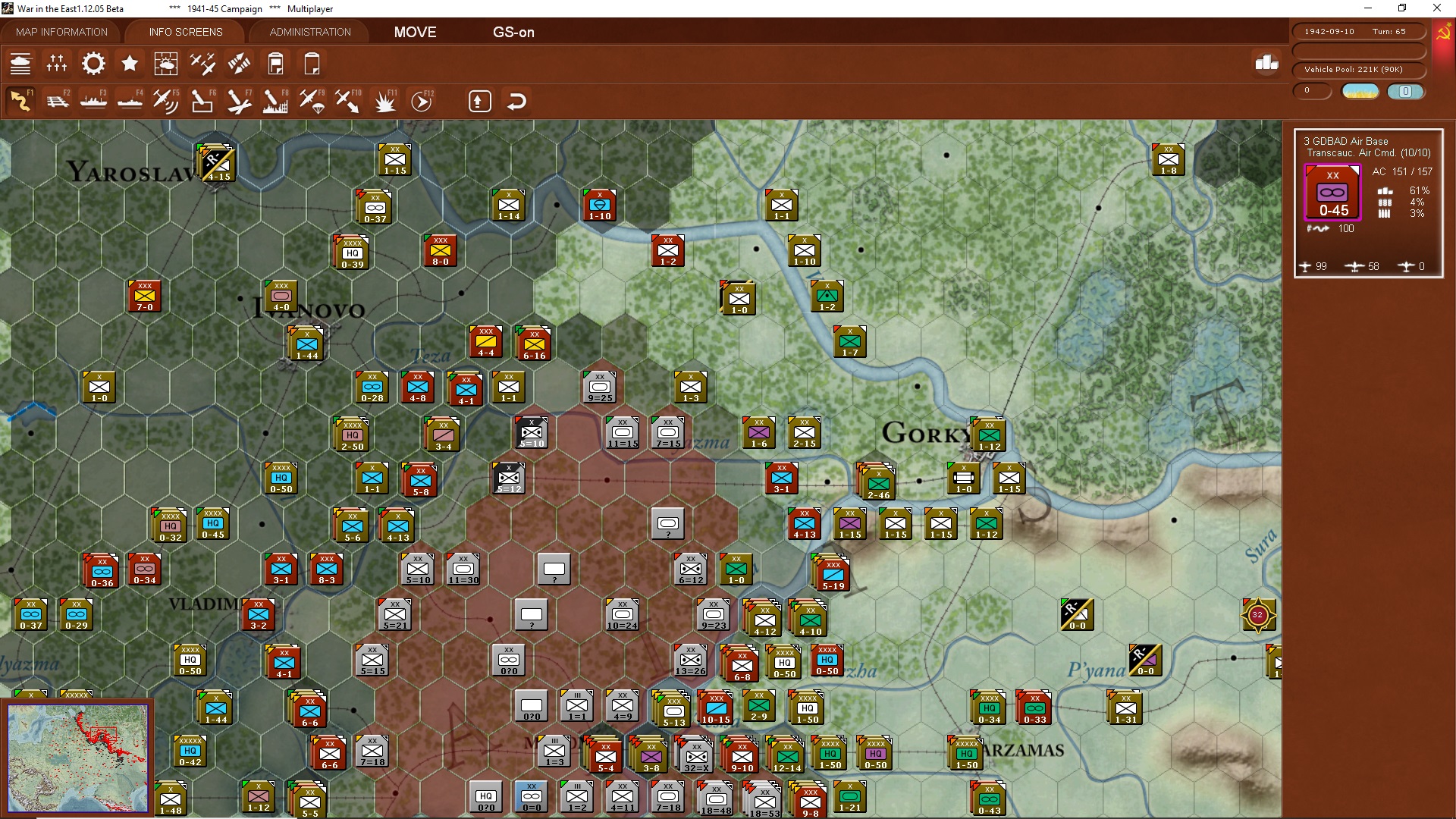This screenshot has width=1456, height=819.
Task: Click the weather field indicator pill
Action: pos(1360,91)
